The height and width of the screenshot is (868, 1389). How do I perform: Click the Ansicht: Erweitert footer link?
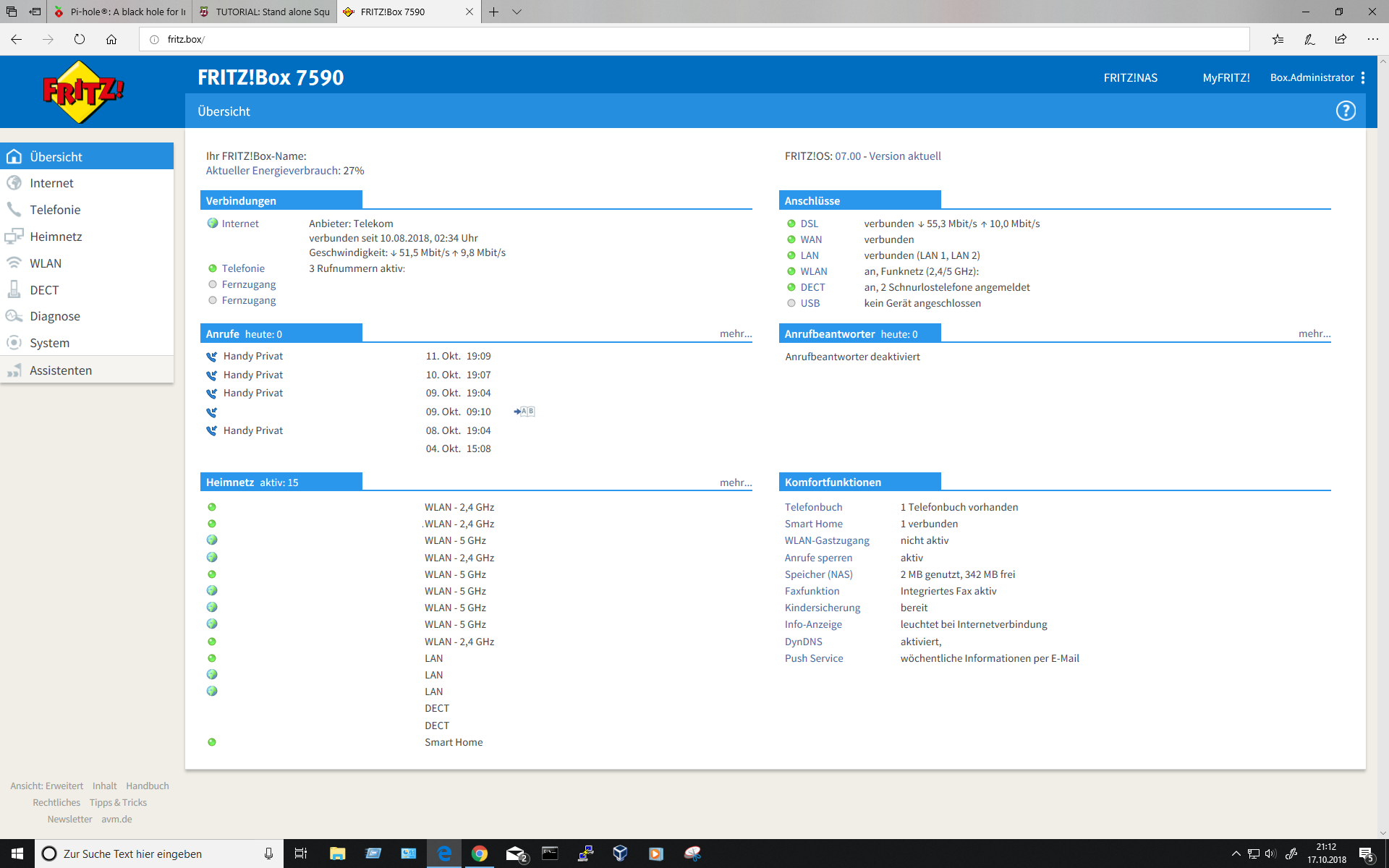click(x=46, y=786)
